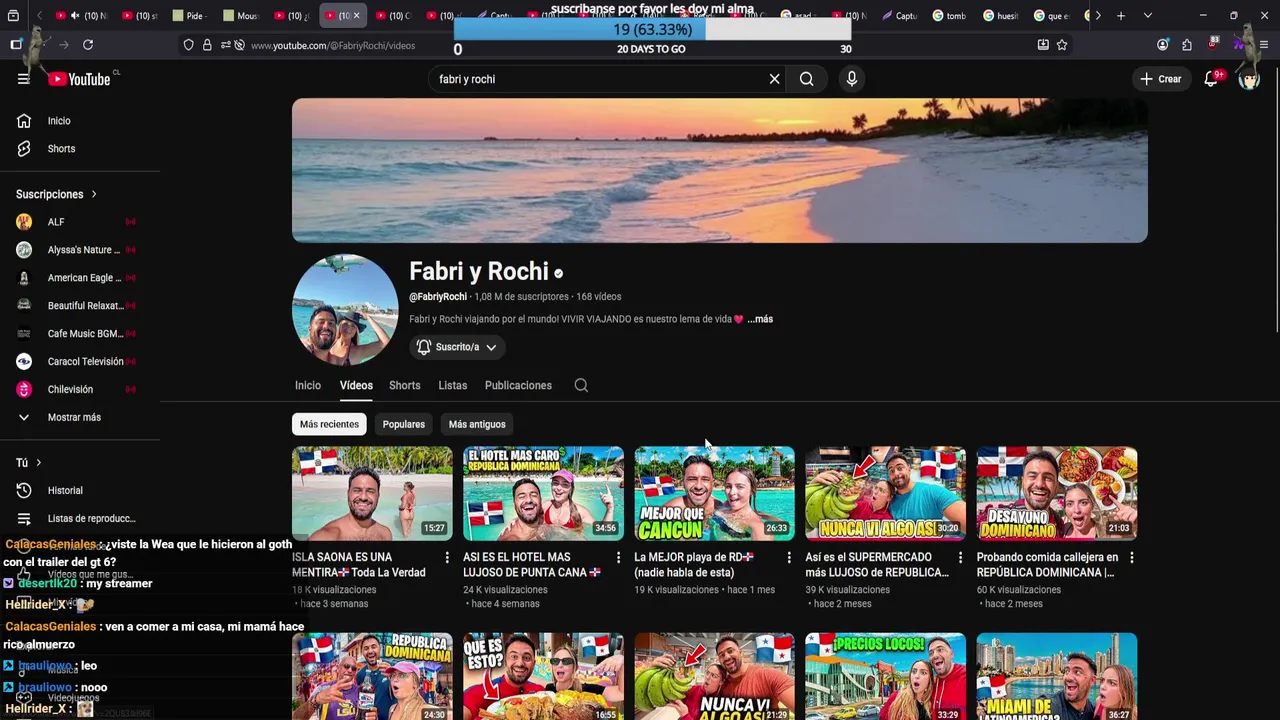
Task: Open American Eagle subscription channel
Action: 79,278
